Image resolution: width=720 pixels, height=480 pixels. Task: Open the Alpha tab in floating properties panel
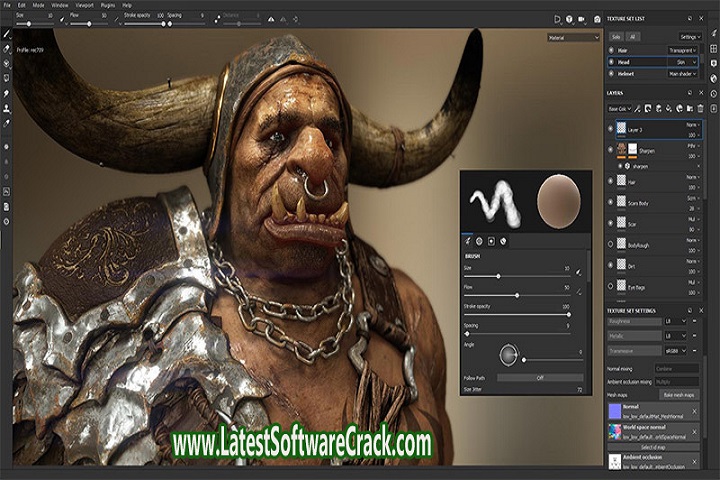[479, 241]
